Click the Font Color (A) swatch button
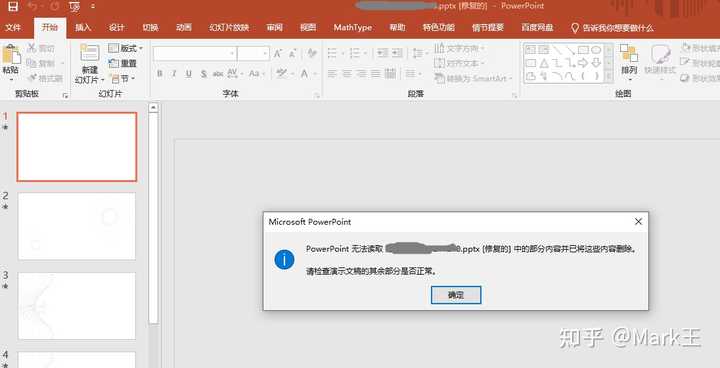The image size is (720, 368). coord(305,74)
